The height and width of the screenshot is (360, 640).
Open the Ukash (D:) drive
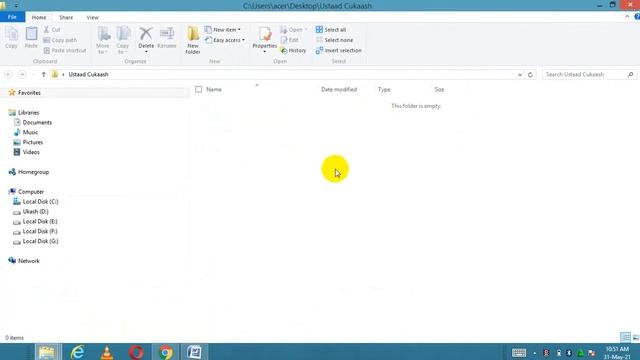tap(36, 211)
